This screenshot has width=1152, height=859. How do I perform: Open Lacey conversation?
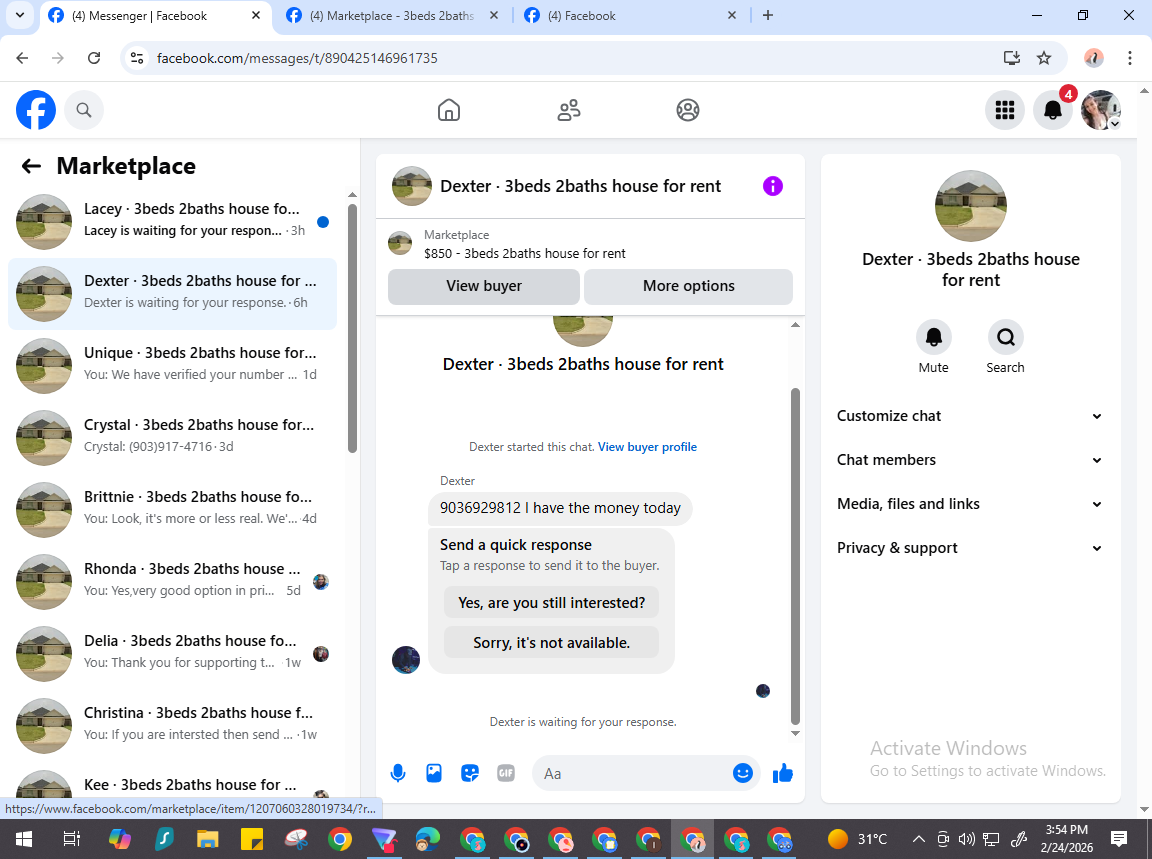(172, 222)
